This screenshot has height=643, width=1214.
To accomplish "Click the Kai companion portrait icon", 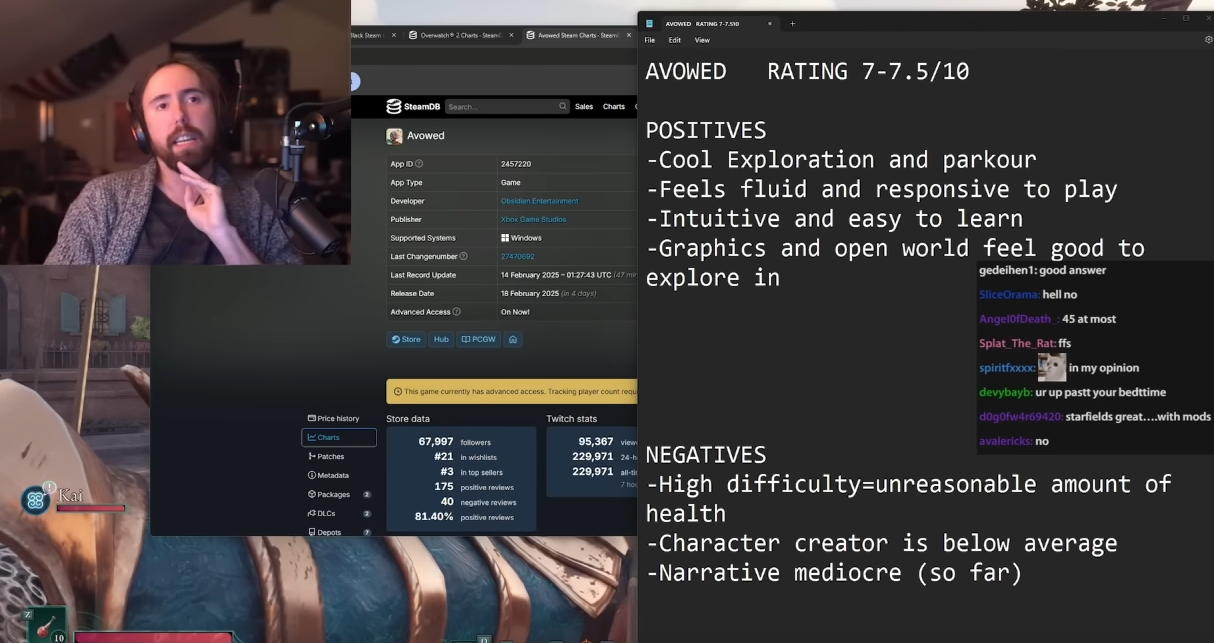I will pyautogui.click(x=35, y=499).
